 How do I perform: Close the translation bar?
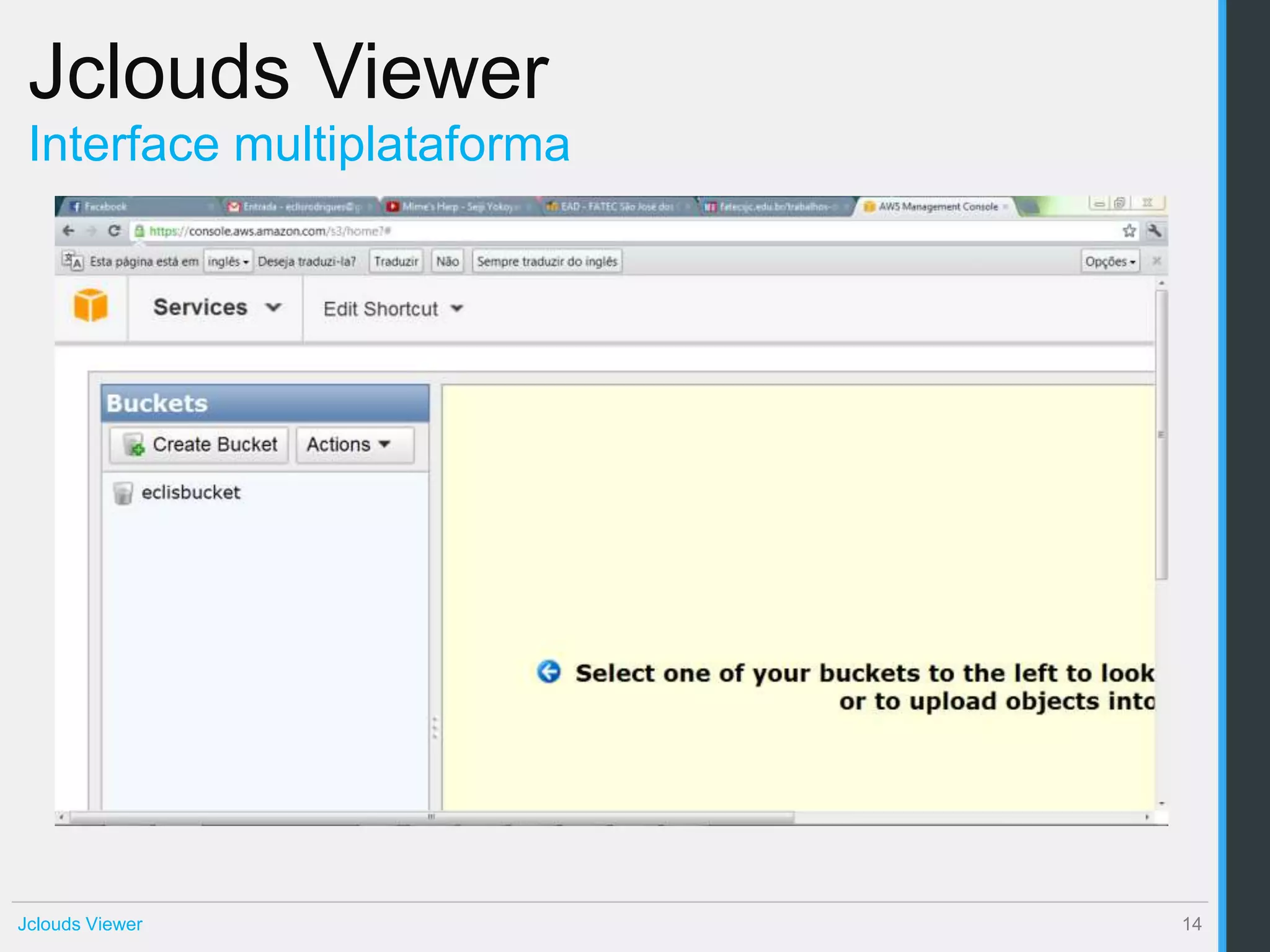[1157, 261]
